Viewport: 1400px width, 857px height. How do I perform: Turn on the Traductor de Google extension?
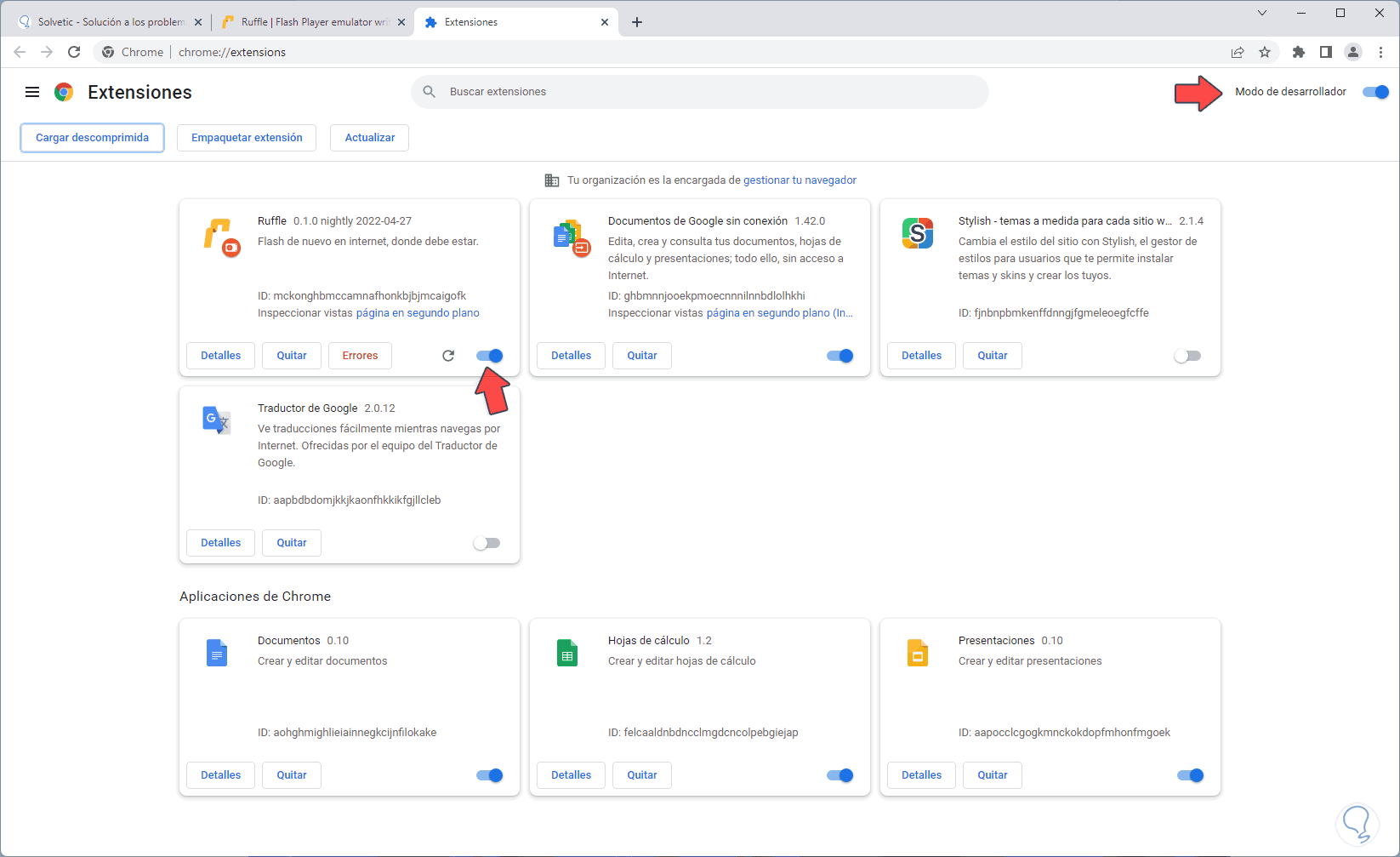click(x=487, y=543)
